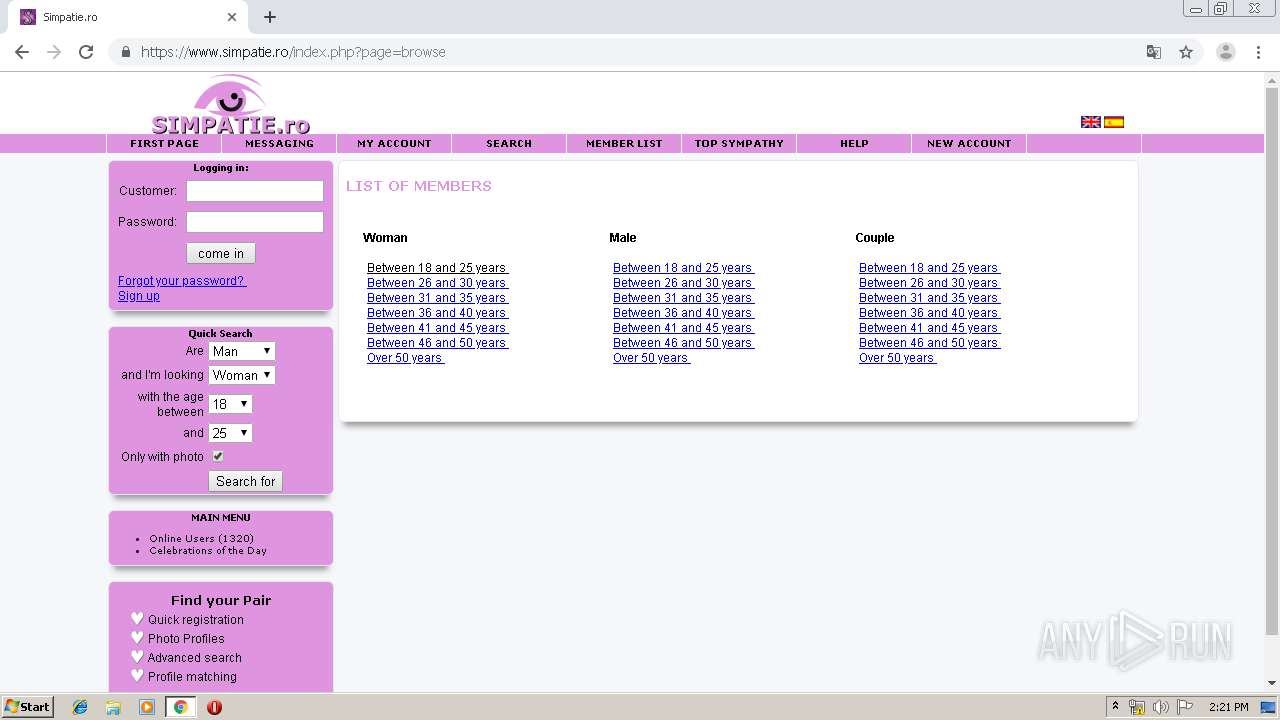The image size is (1280, 720).
Task: Open the 'Are' gender dropdown
Action: (x=241, y=351)
